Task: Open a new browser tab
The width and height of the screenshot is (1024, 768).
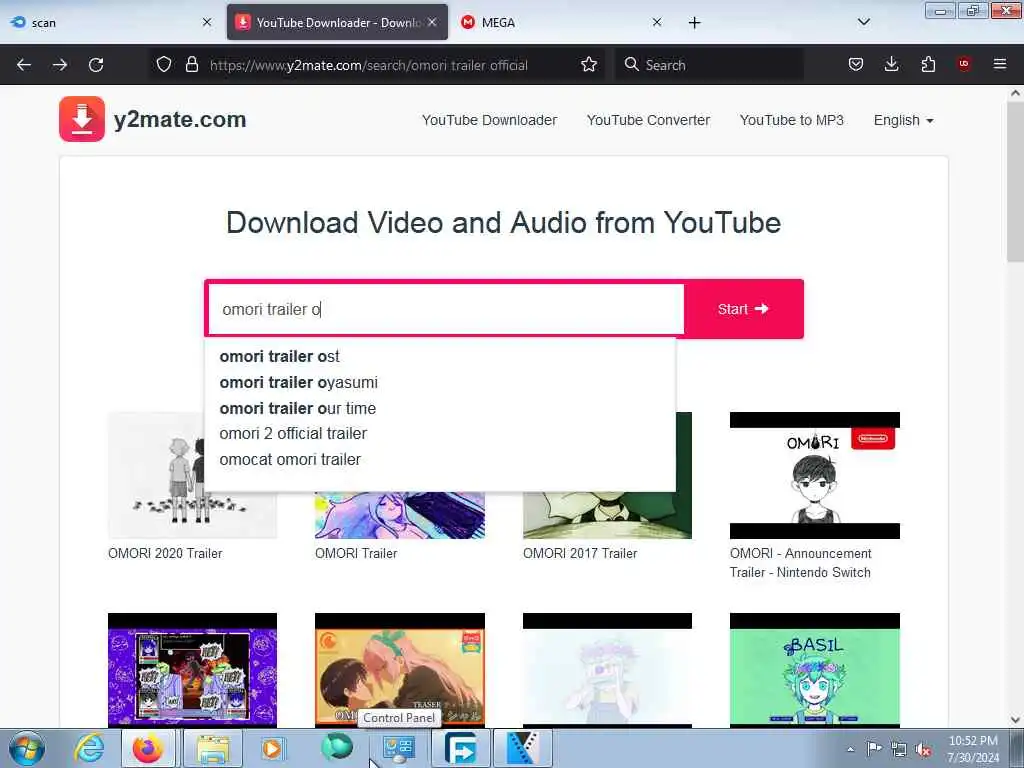Action: pyautogui.click(x=695, y=23)
